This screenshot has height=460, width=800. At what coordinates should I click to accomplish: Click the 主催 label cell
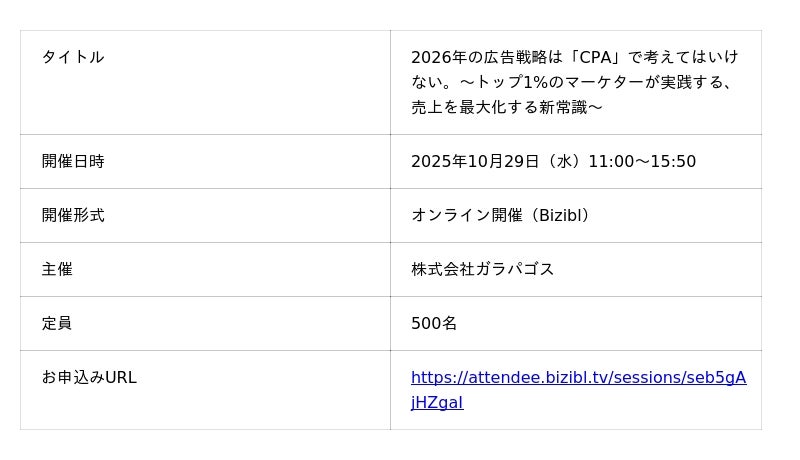(x=57, y=269)
